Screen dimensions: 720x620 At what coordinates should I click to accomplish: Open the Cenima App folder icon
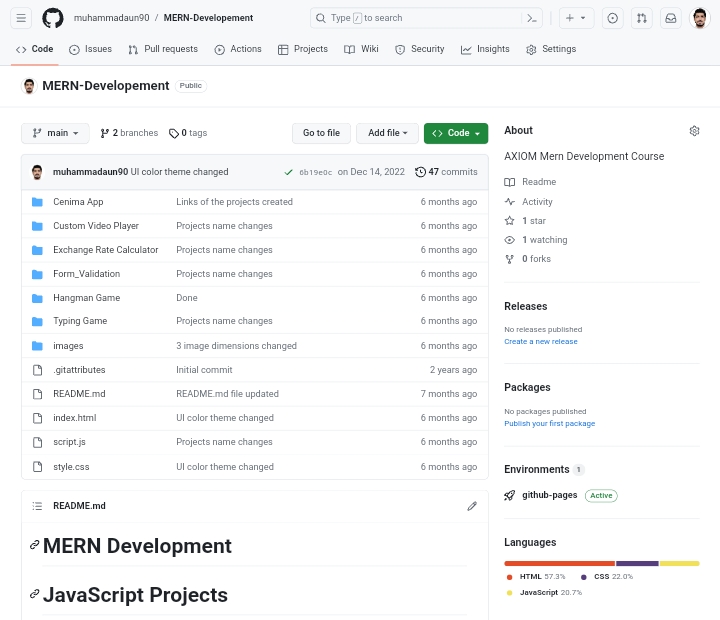(37, 202)
